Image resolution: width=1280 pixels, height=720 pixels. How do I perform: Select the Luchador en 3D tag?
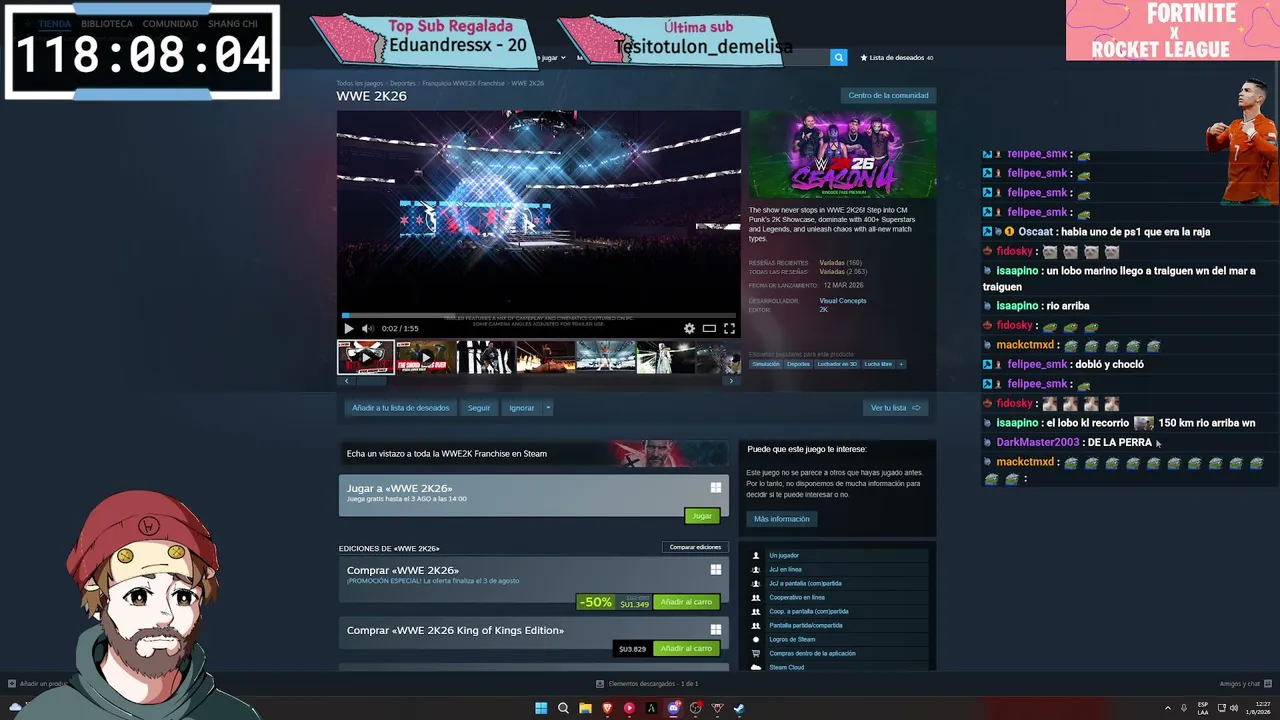(x=837, y=364)
